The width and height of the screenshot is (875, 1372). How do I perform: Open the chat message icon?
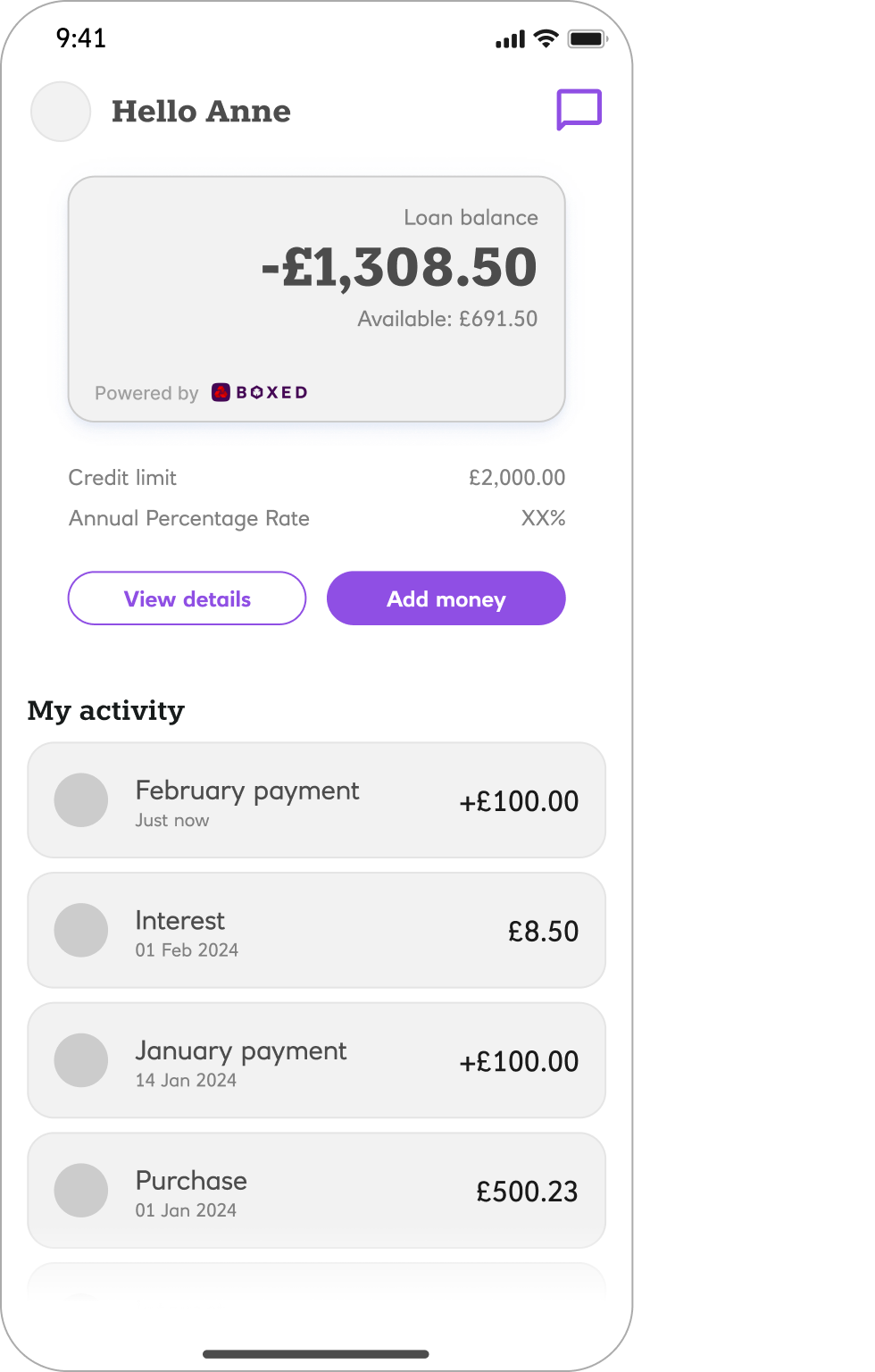579,109
